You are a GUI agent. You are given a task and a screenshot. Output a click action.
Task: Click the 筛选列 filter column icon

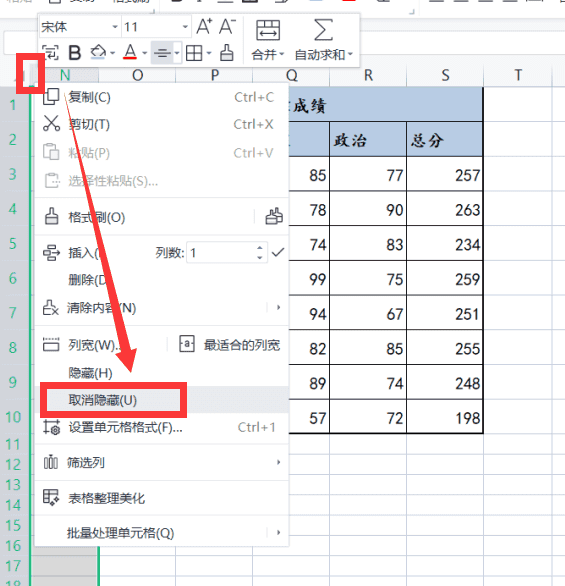[51, 462]
